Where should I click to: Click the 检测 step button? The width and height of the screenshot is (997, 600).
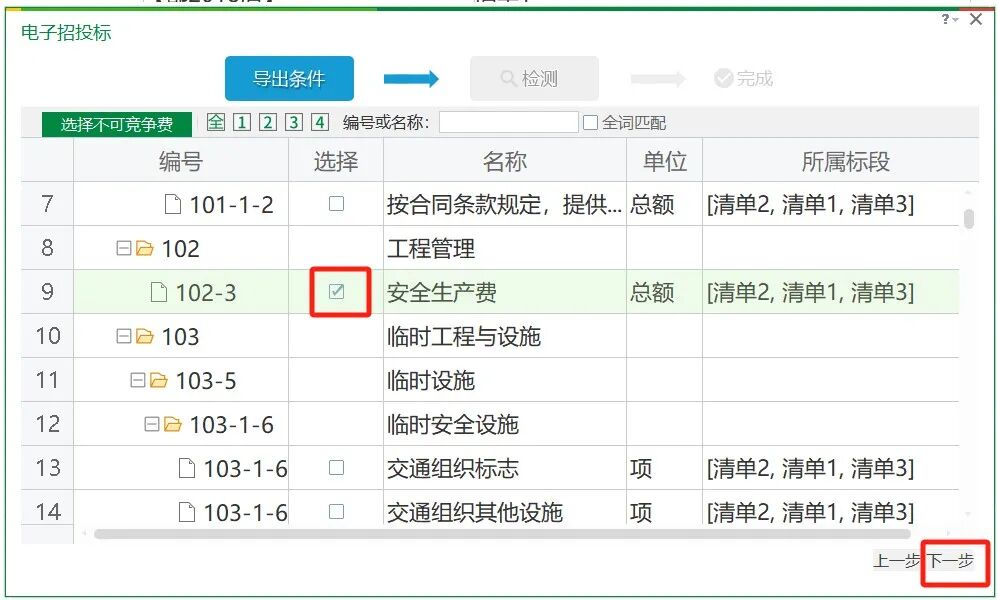534,79
